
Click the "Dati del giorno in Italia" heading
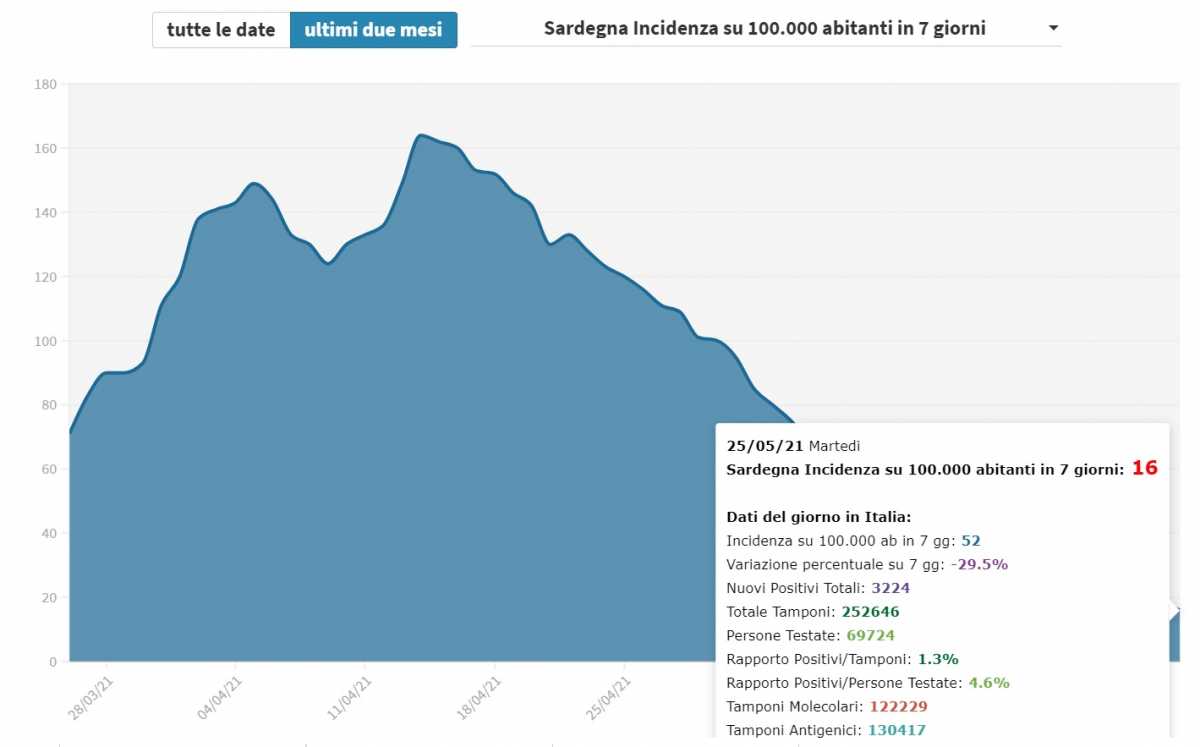pos(819,517)
